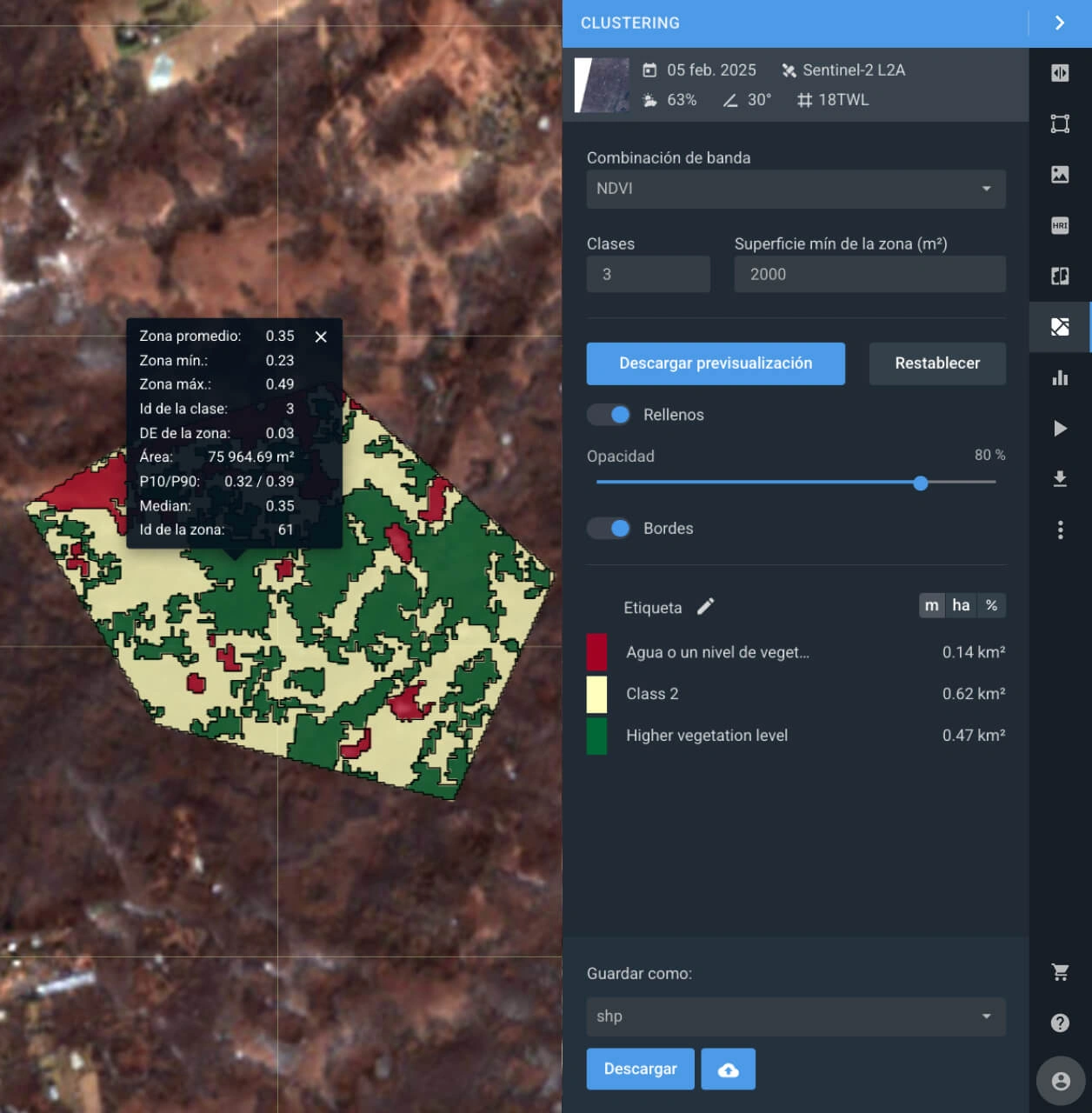Viewport: 1092px width, 1113px height.
Task: Collapse the Clustering panel with arrow
Action: (1059, 23)
